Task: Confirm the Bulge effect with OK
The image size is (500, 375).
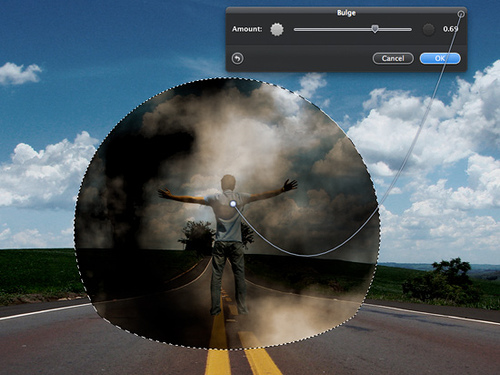Action: [x=440, y=58]
